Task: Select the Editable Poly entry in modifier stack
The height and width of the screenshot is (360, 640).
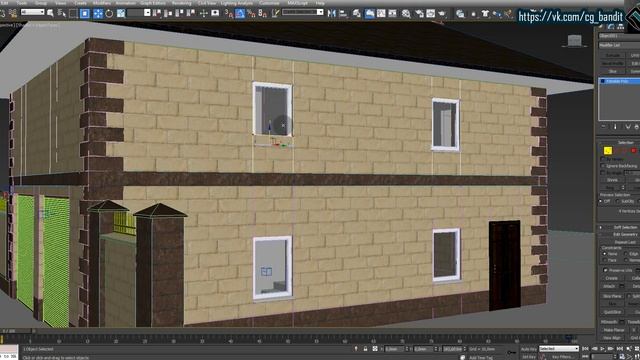Action: [x=619, y=81]
